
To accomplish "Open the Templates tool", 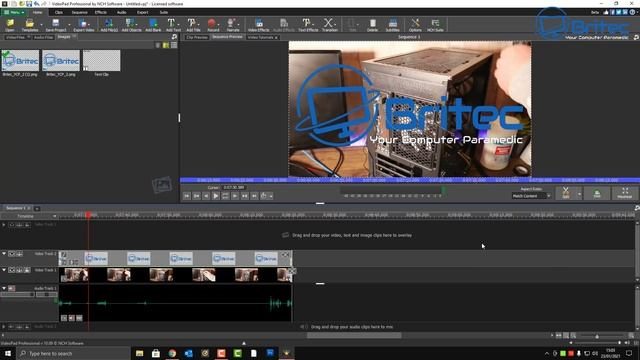I will tap(29, 25).
